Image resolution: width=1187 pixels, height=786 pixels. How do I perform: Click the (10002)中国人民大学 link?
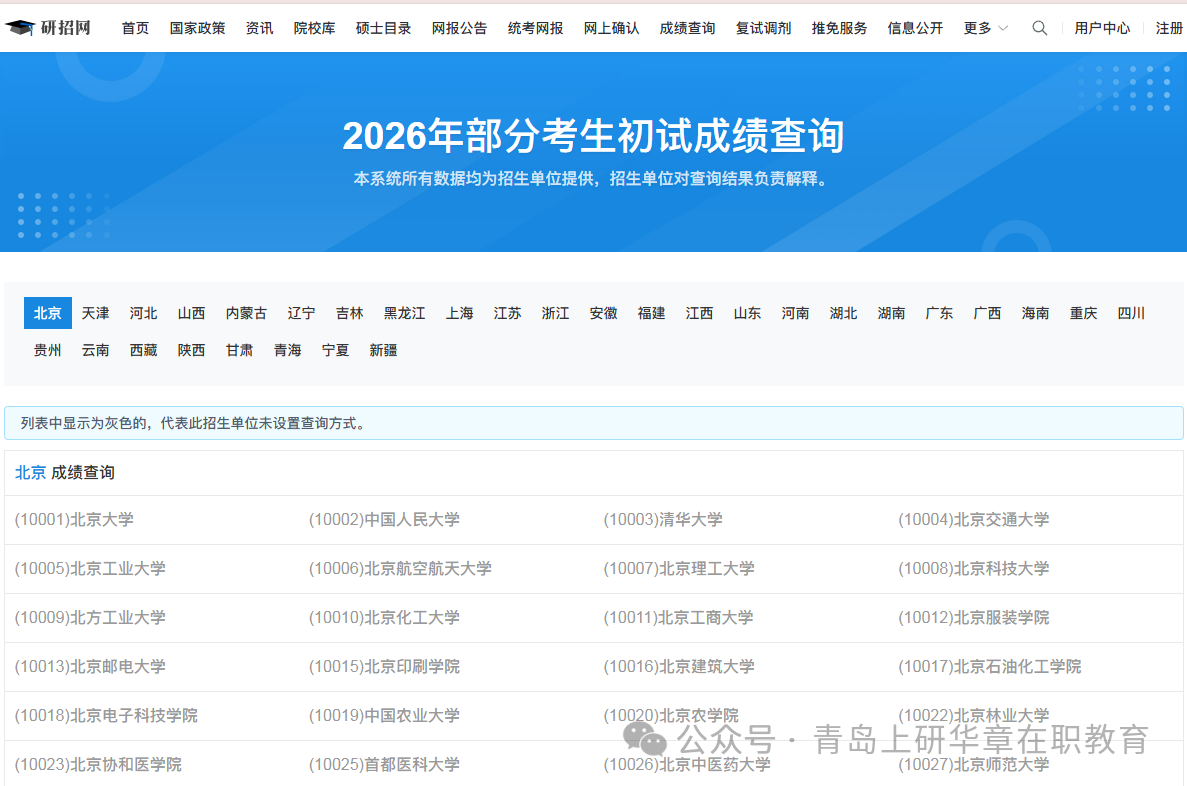[384, 520]
